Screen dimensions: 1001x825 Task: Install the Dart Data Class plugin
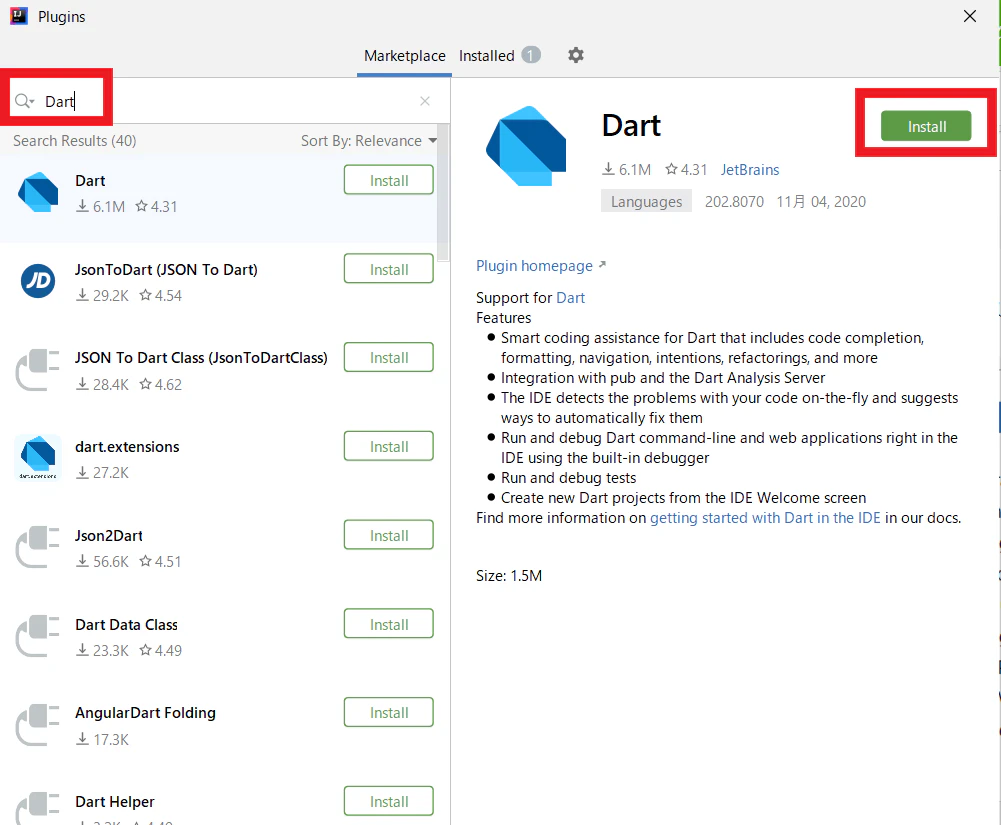[389, 624]
